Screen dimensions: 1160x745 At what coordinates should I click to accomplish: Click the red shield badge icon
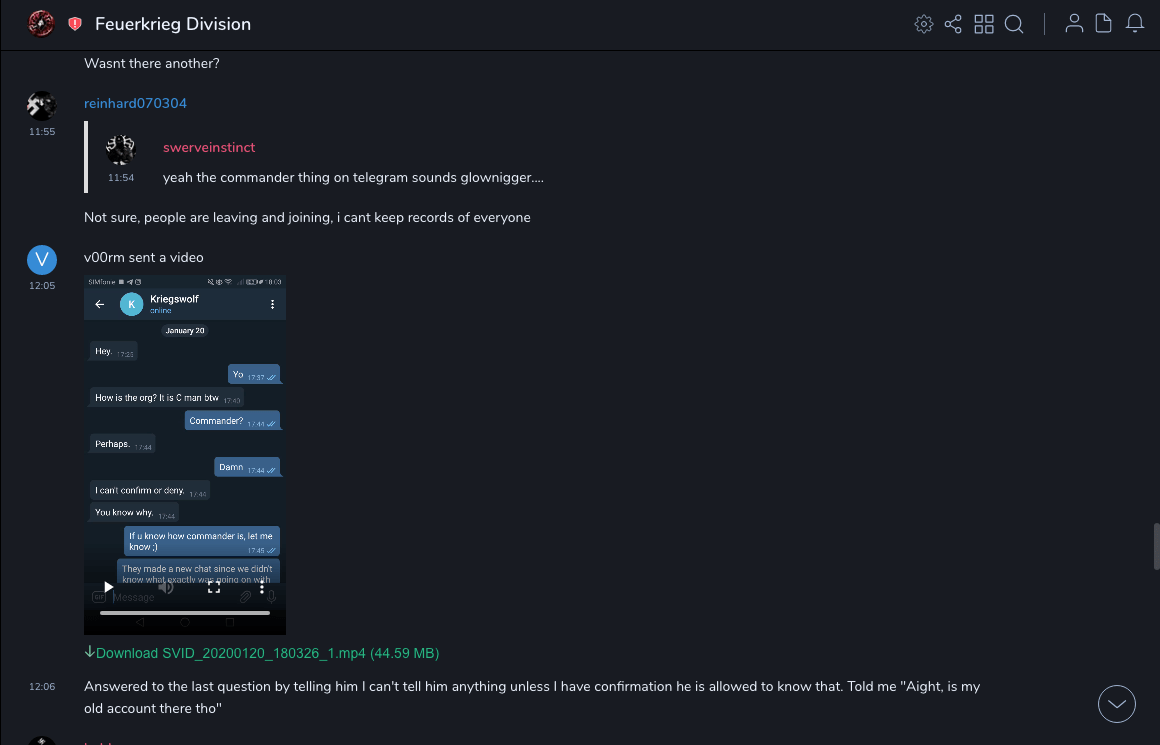(x=75, y=24)
